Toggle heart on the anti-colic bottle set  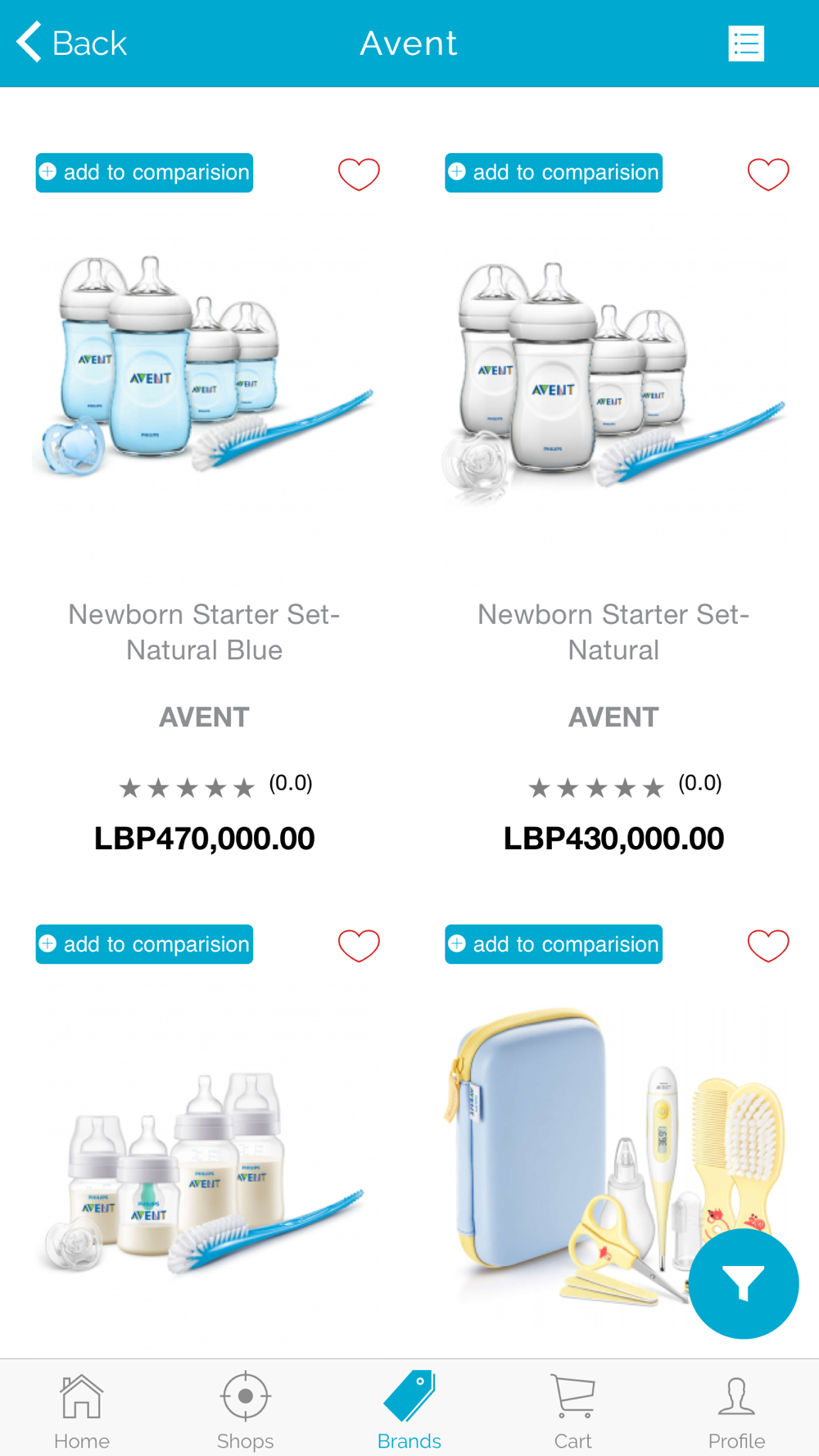359,945
